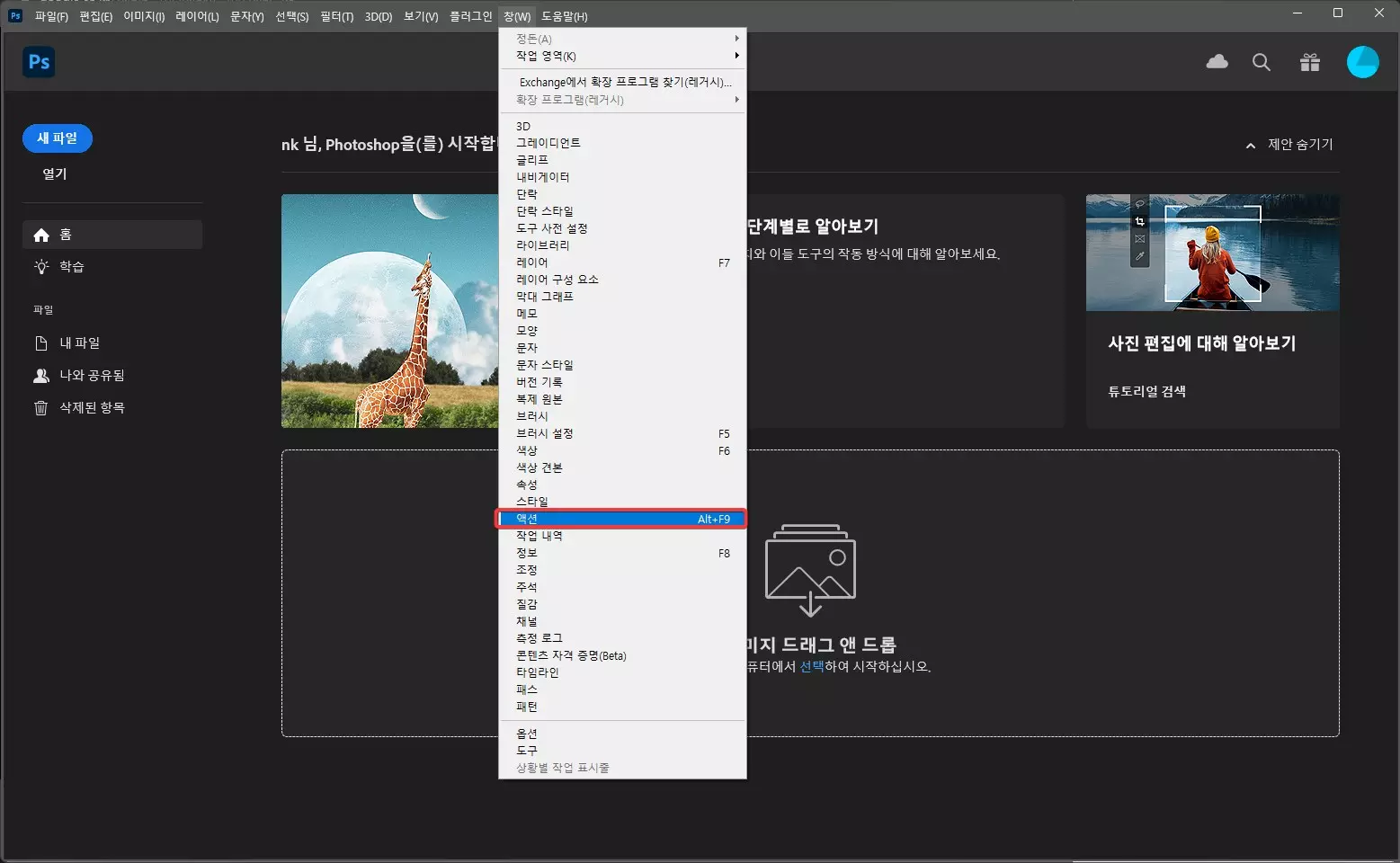Image resolution: width=1400 pixels, height=863 pixels.
Task: Open the 필터 menu
Action: tap(336, 15)
